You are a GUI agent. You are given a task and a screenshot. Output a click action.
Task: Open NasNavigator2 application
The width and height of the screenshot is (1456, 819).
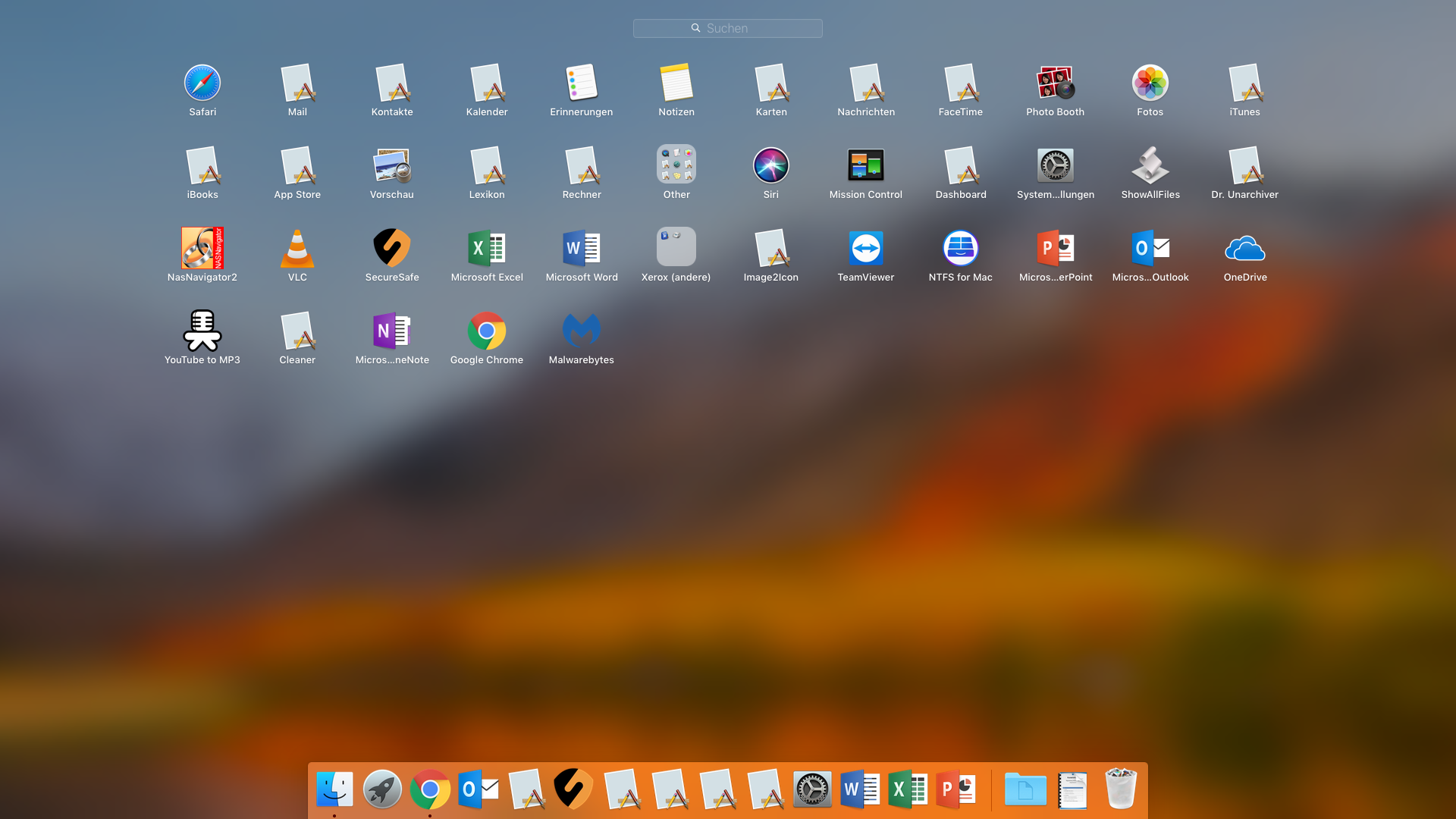(202, 249)
